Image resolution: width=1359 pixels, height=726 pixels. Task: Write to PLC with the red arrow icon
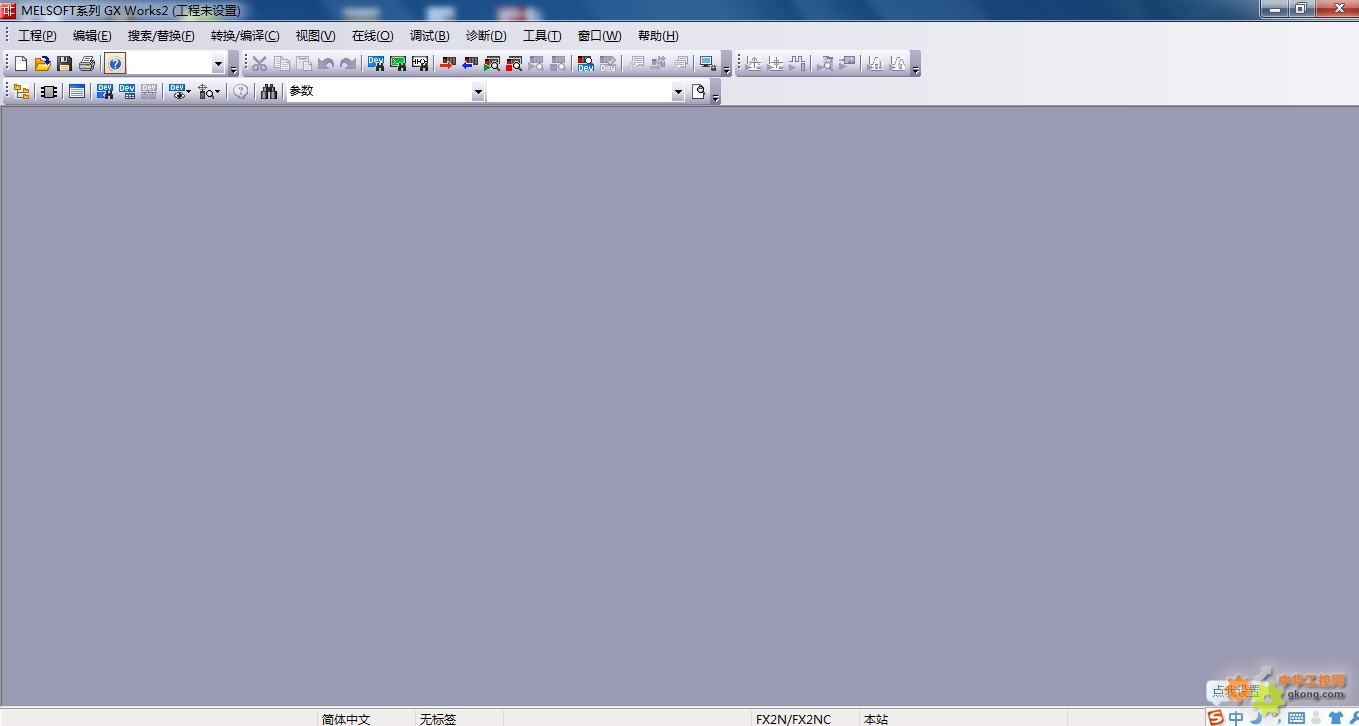(x=448, y=64)
